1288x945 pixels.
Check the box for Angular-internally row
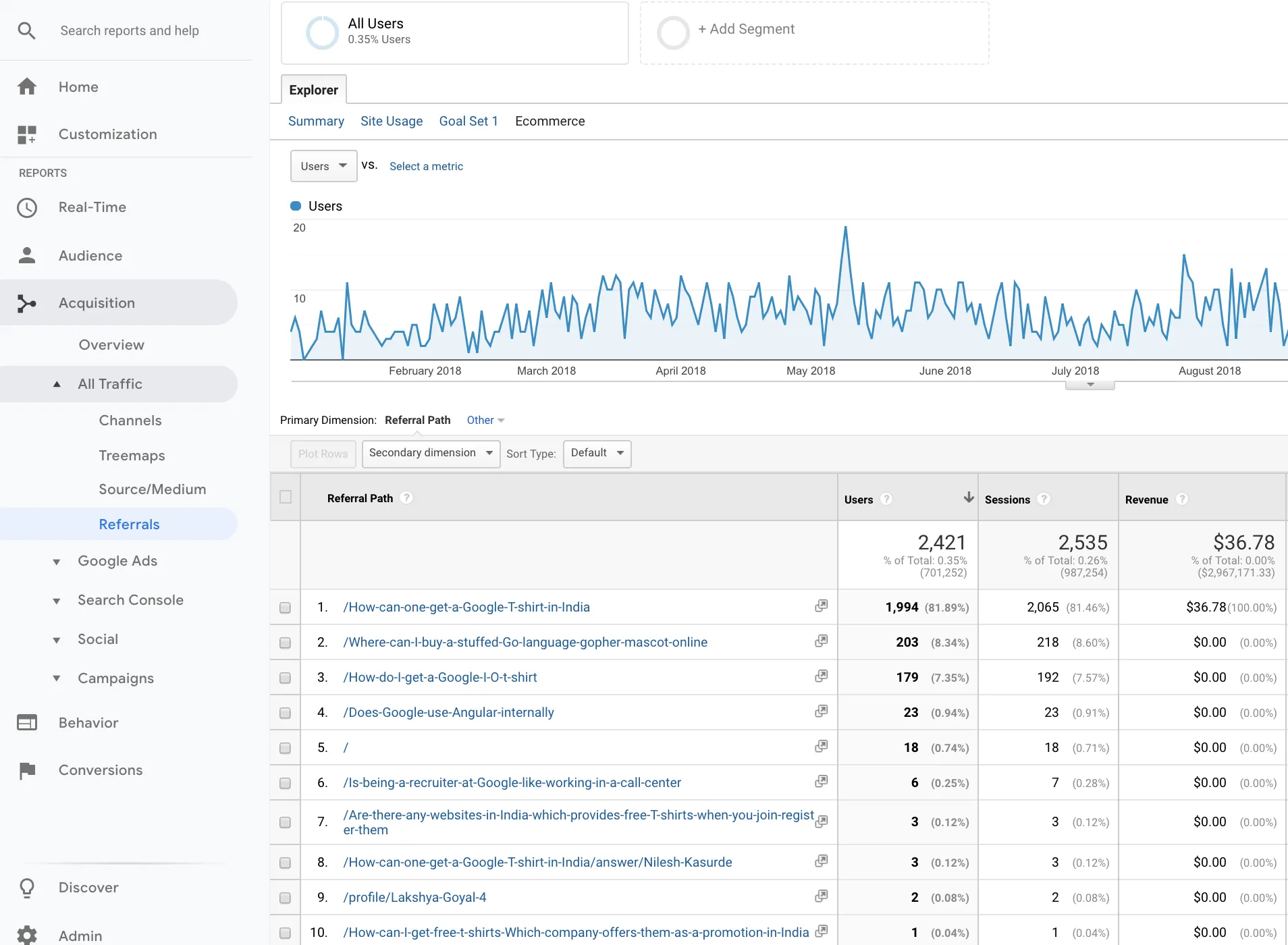(285, 713)
